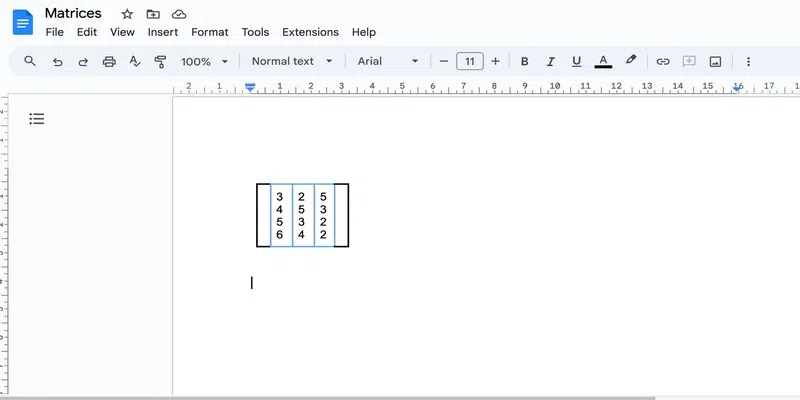Toggle underline formatting
The height and width of the screenshot is (400, 800).
pos(577,62)
